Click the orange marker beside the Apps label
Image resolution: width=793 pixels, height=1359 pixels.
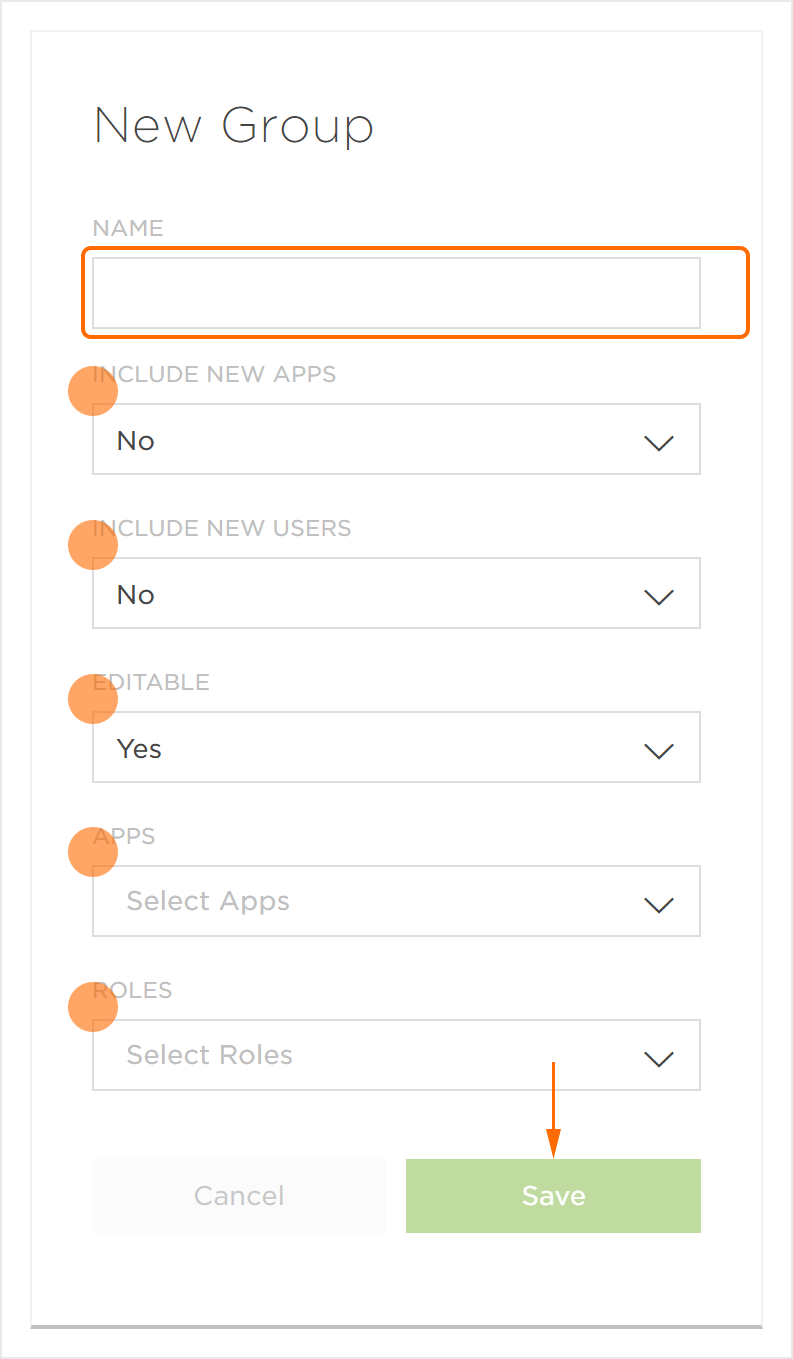click(x=93, y=854)
